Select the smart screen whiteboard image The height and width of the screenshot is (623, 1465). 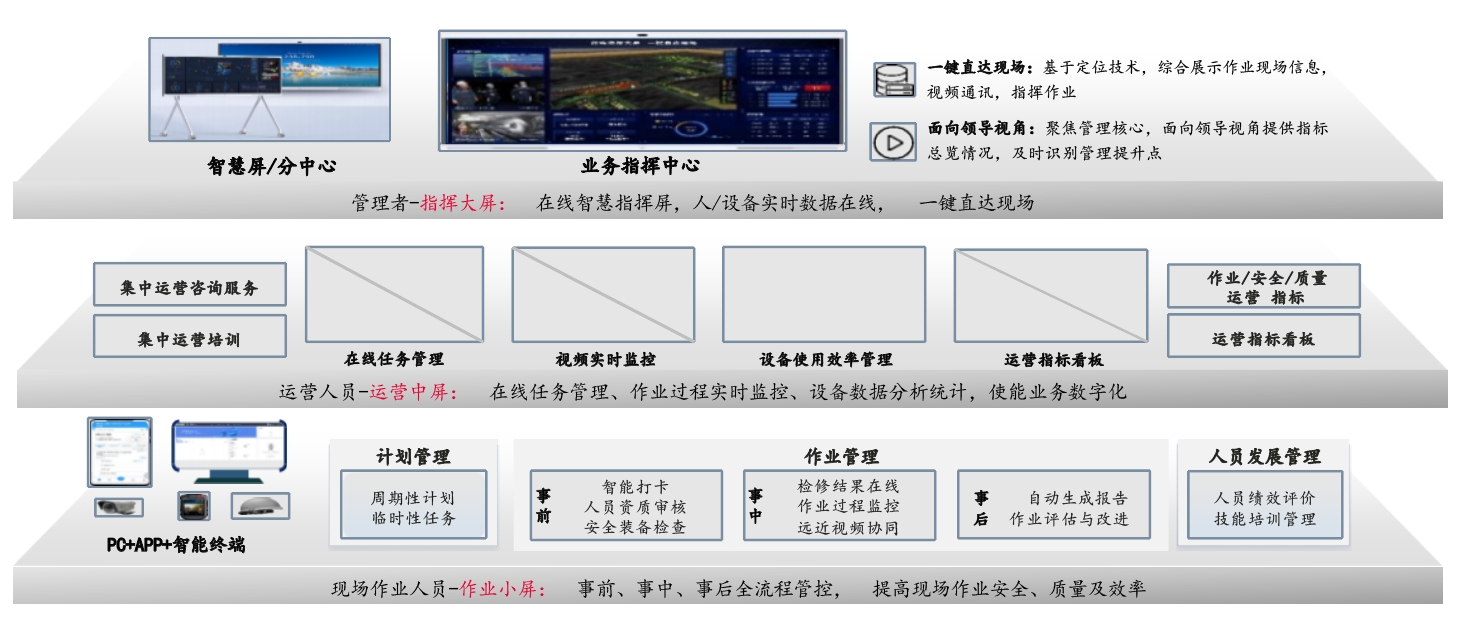coord(270,90)
